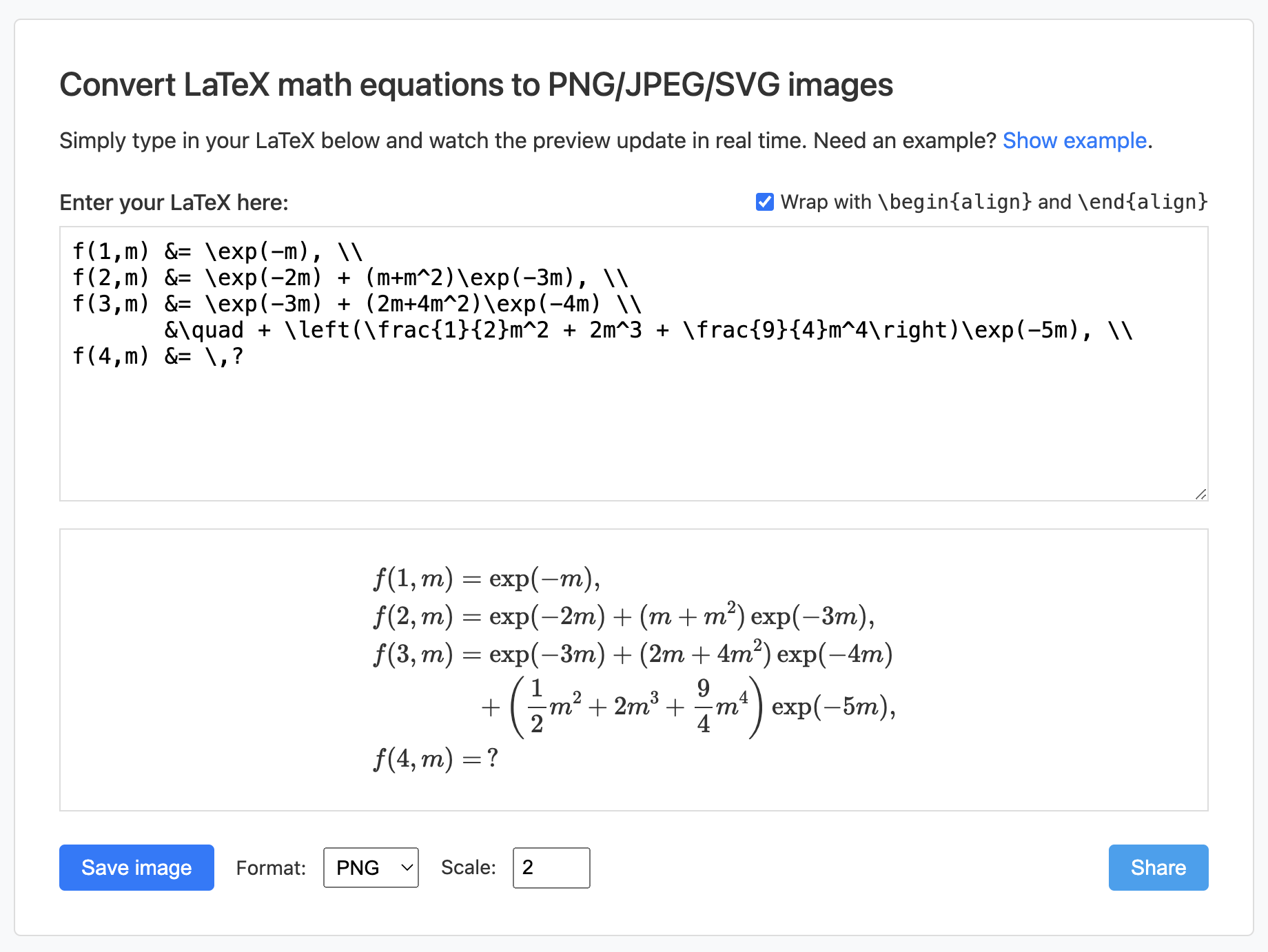Open the PNG format dropdown
The width and height of the screenshot is (1268, 952).
[x=371, y=867]
